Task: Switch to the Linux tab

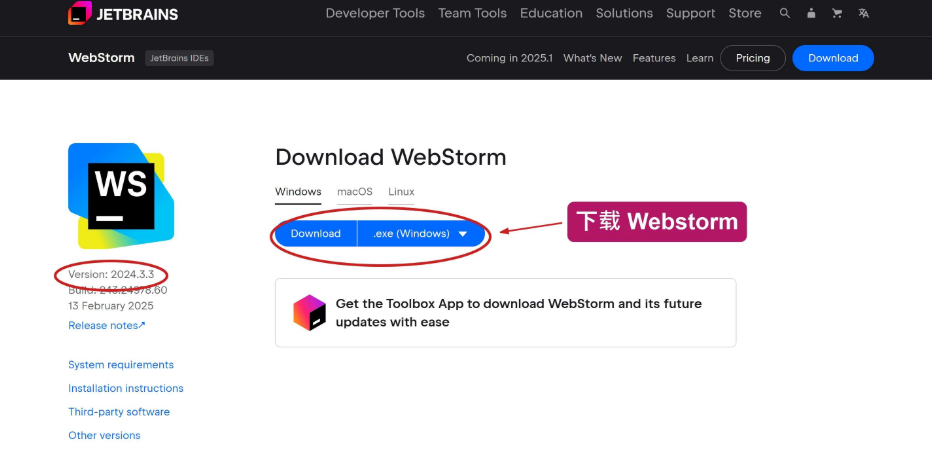Action: point(401,192)
